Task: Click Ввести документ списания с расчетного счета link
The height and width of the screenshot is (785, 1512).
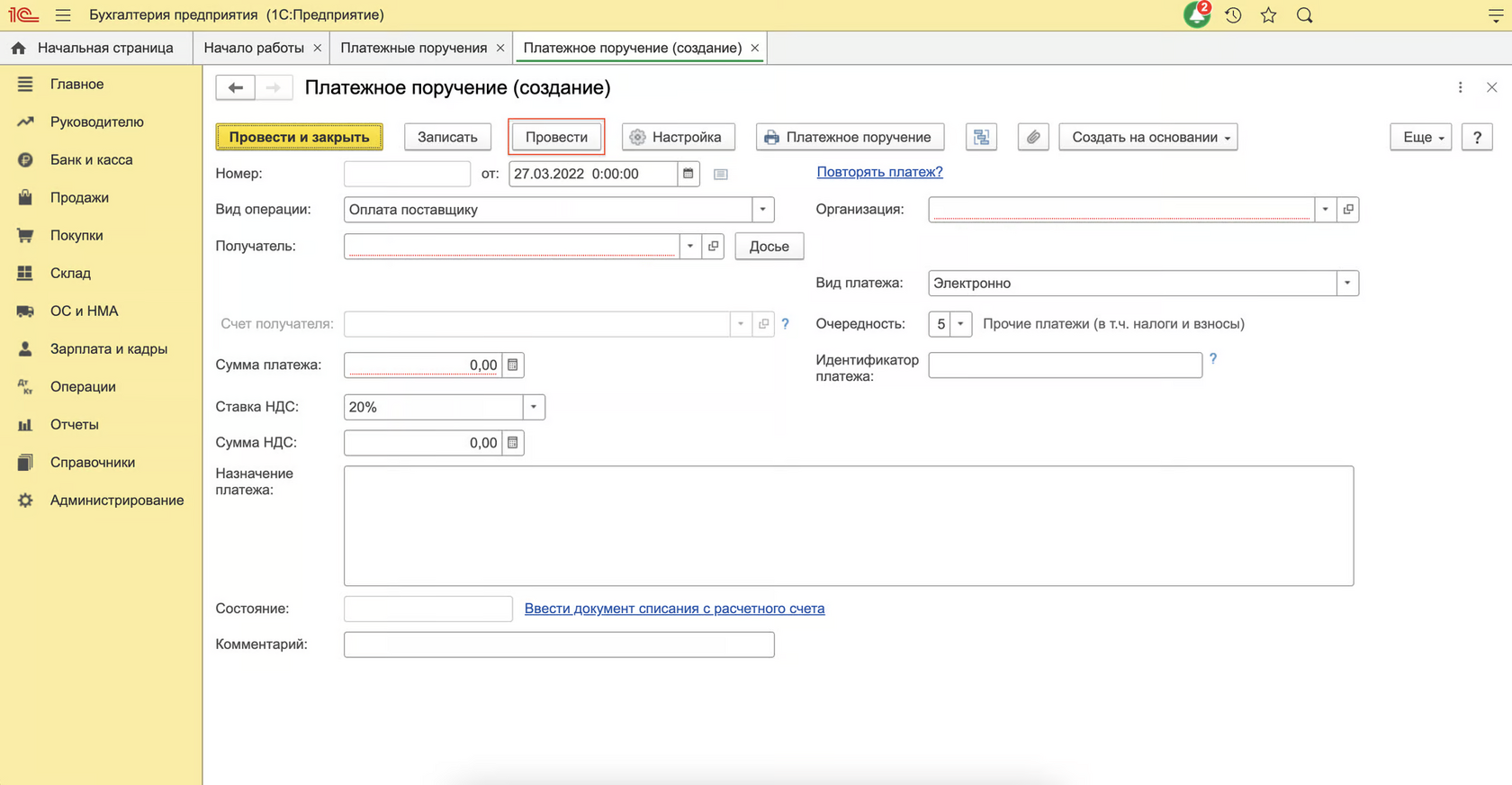Action: [x=674, y=609]
